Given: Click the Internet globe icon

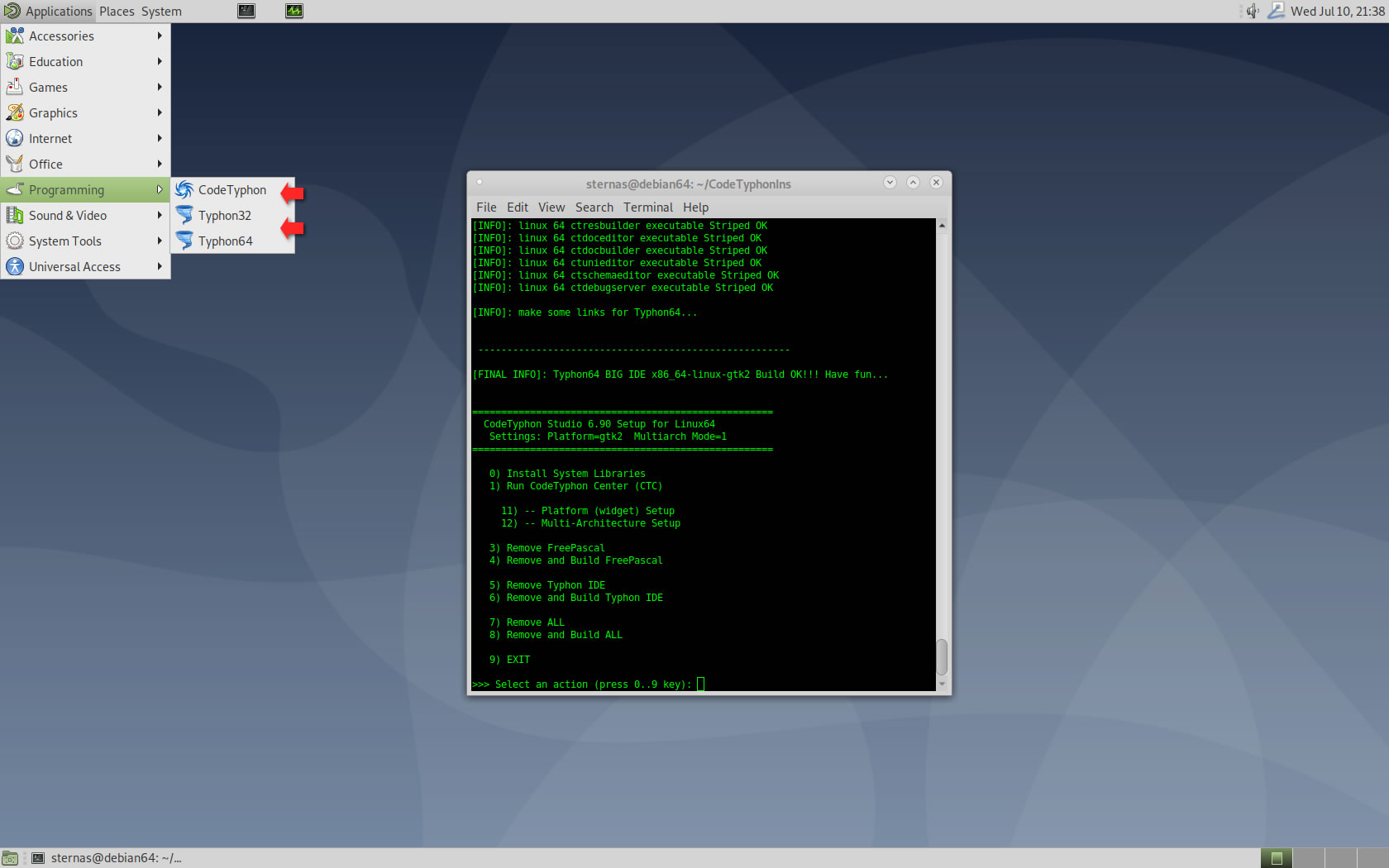Looking at the screenshot, I should point(15,138).
